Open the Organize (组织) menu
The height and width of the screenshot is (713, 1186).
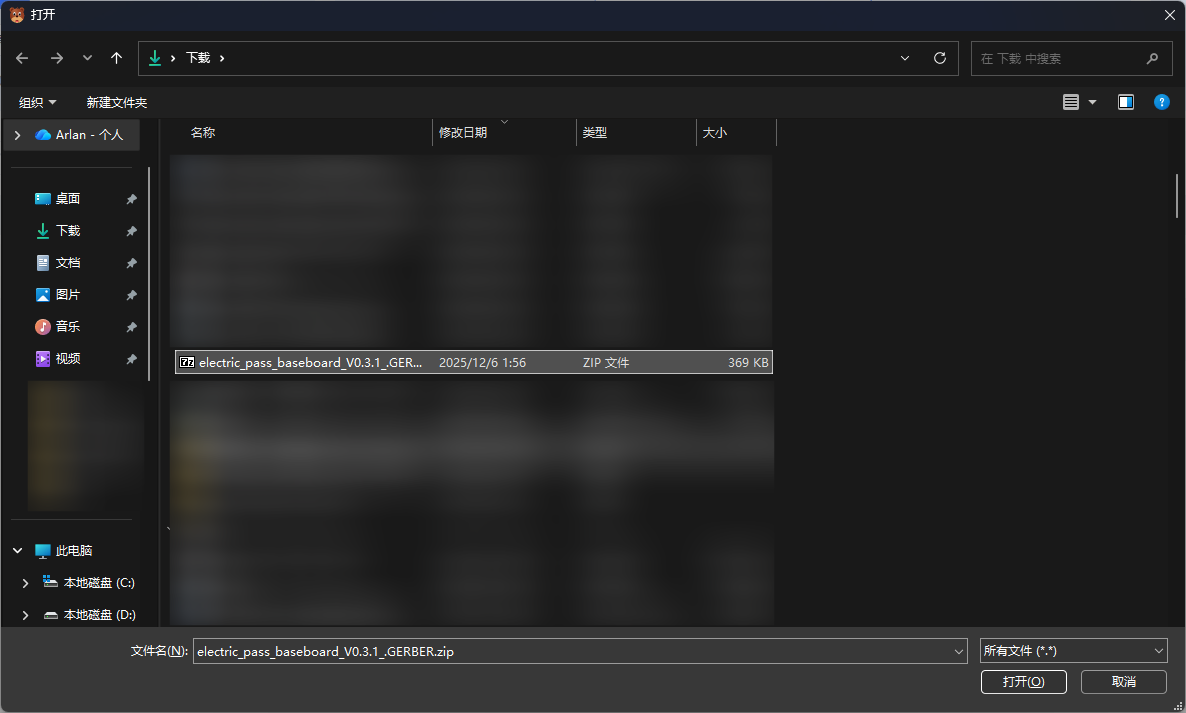[38, 102]
